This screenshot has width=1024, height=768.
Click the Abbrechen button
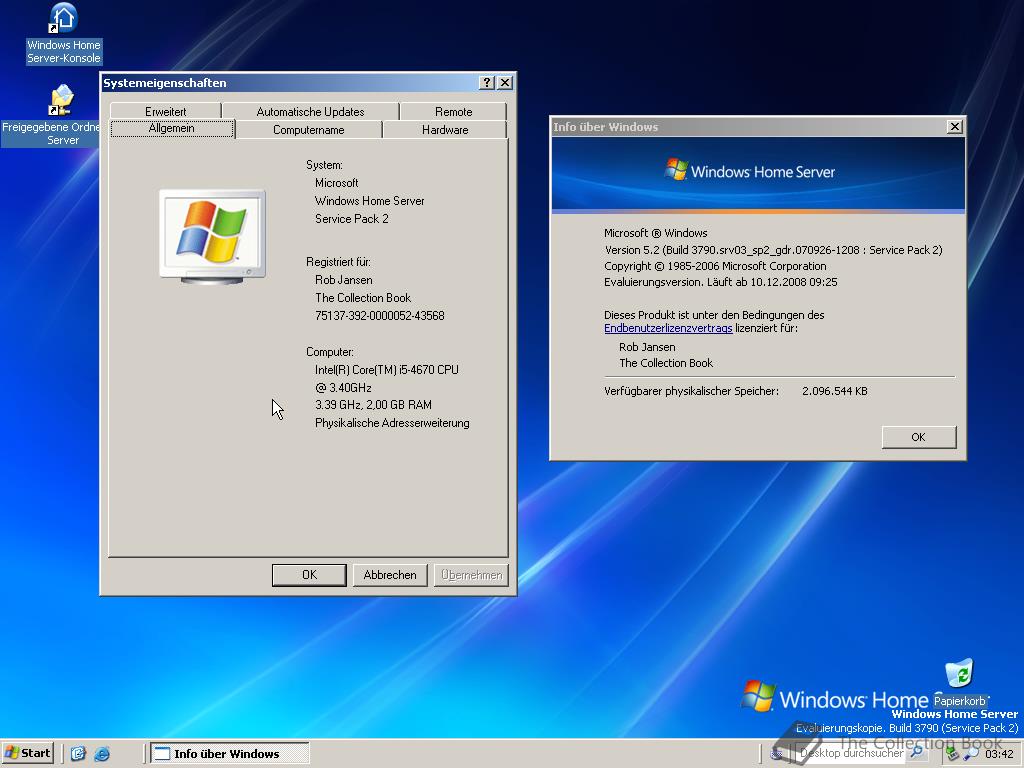coord(390,575)
